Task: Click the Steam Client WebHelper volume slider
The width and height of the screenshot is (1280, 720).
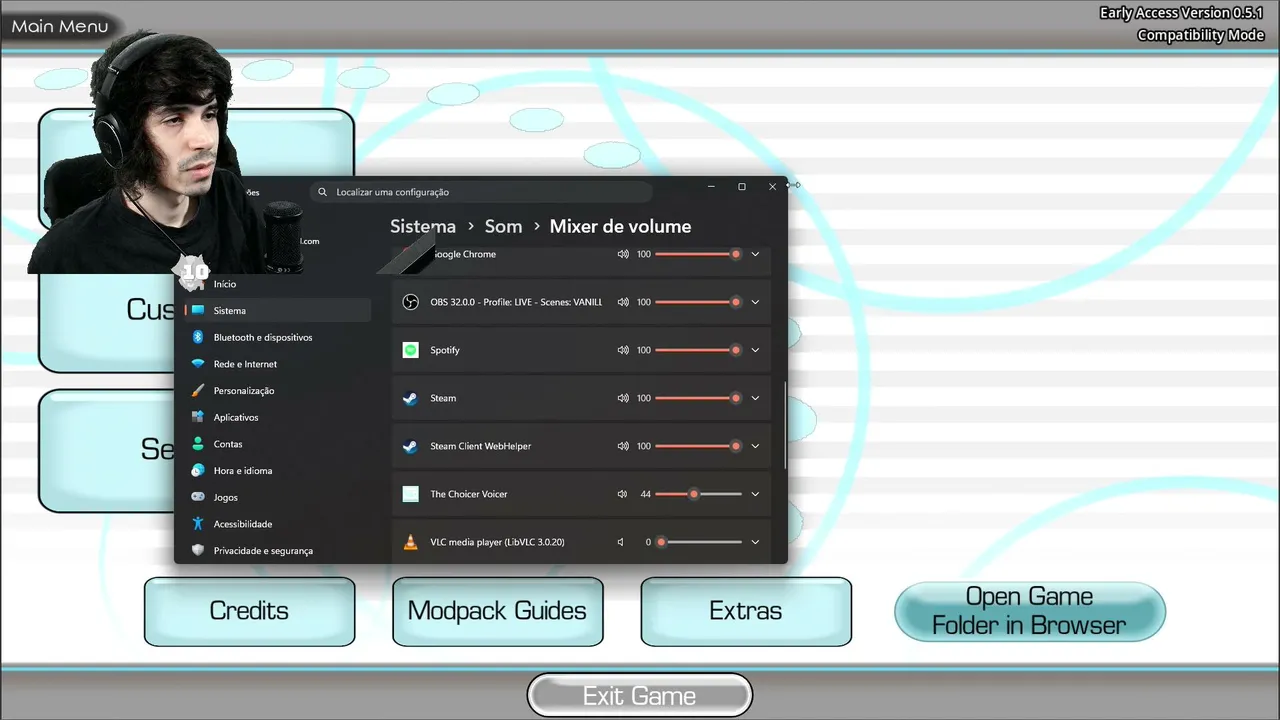Action: (x=698, y=446)
